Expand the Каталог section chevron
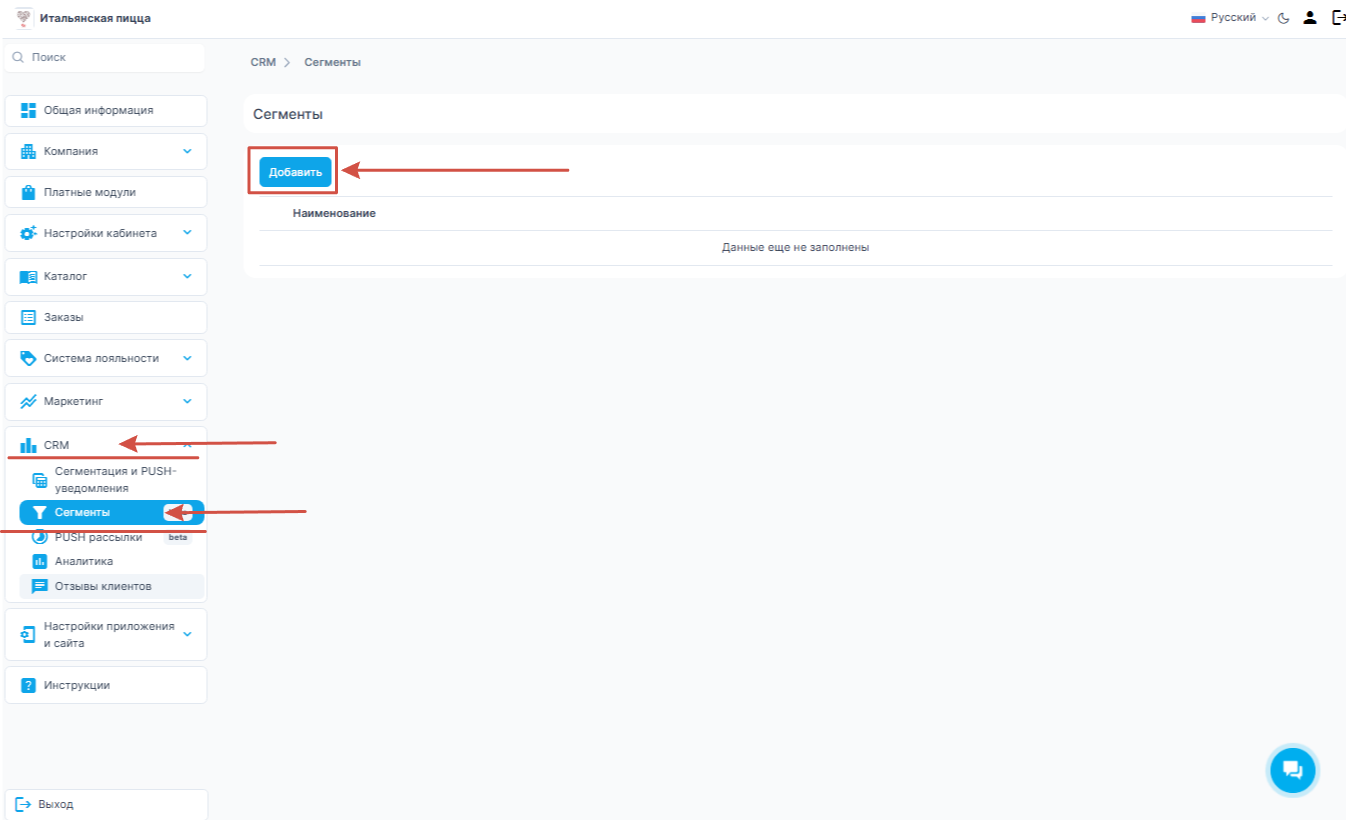1346x820 pixels. coord(187,276)
